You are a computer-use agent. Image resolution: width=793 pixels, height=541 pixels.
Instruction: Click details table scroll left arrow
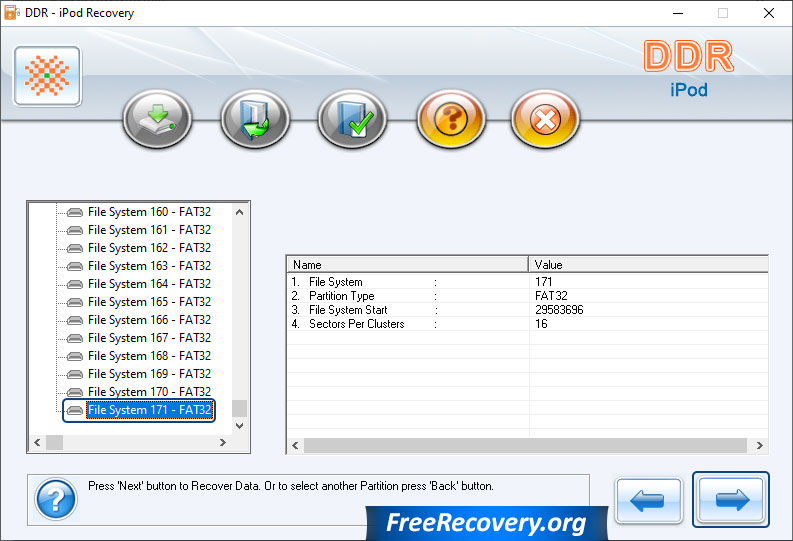(x=295, y=445)
